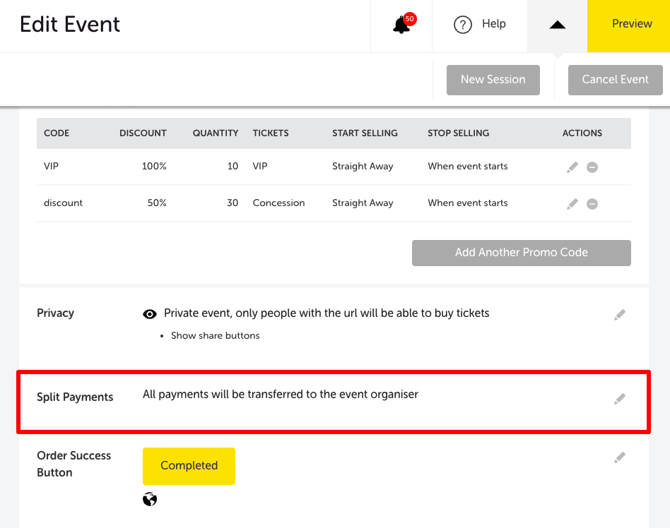Click the Privacy label
The height and width of the screenshot is (528, 670).
tap(56, 313)
